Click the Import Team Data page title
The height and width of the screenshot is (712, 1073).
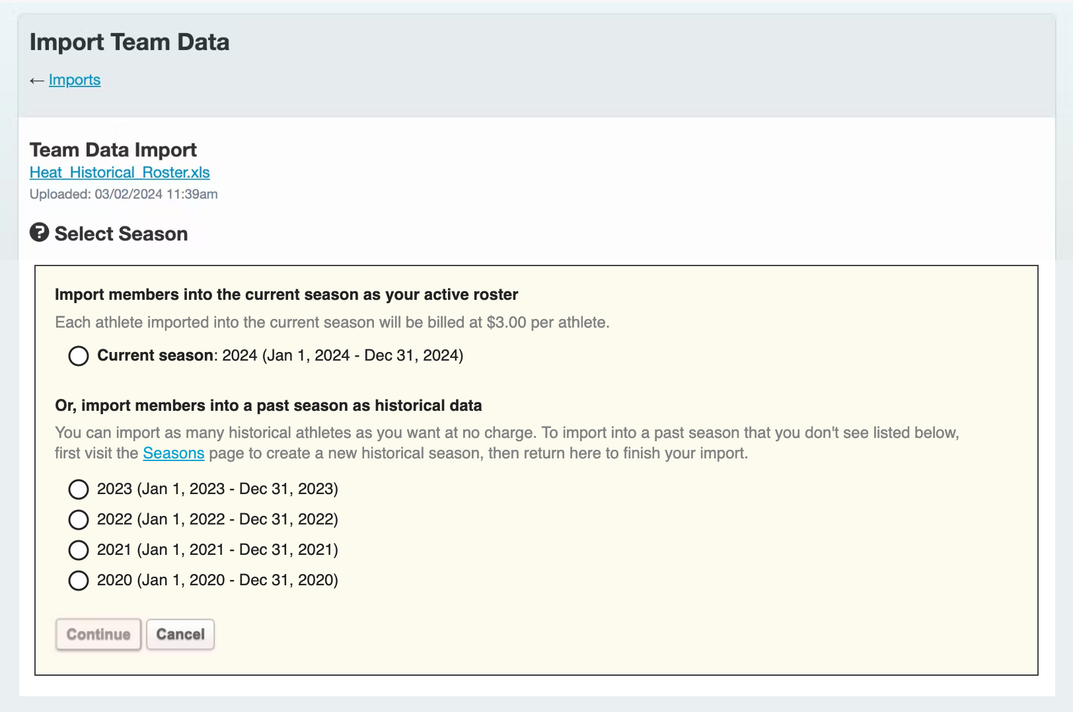129,42
